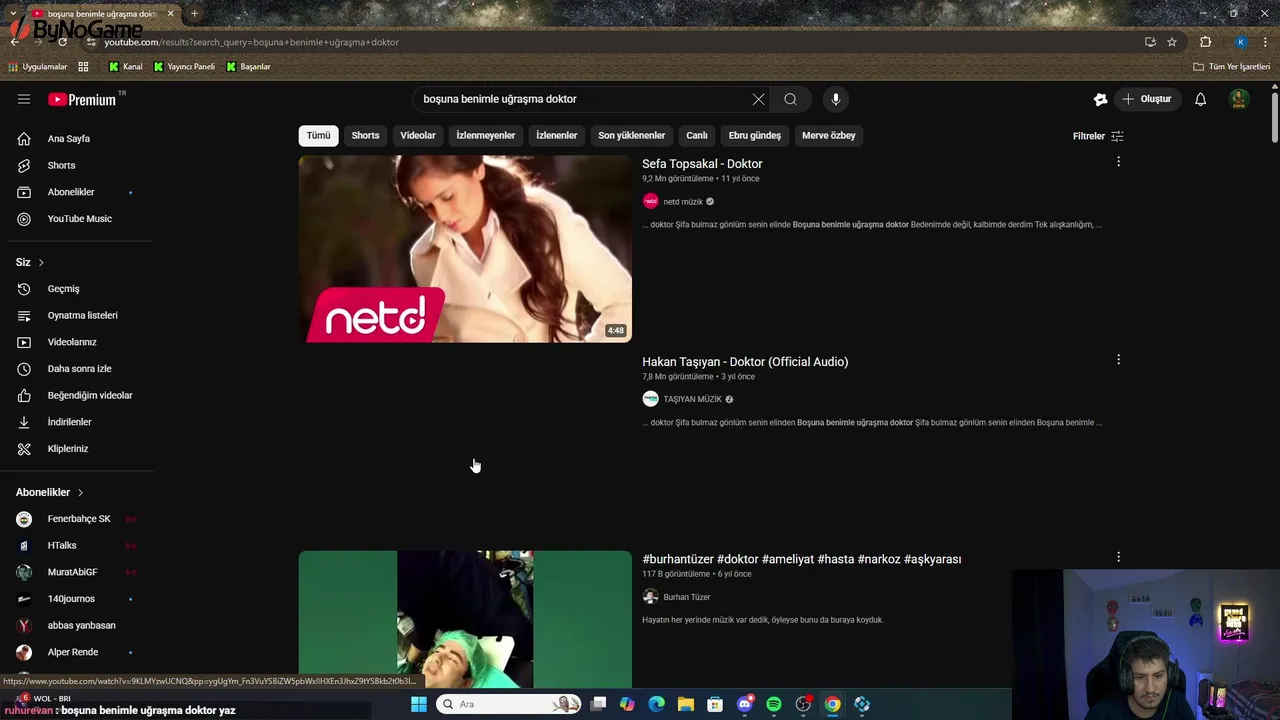Open Chrome profile K avatar

[x=1241, y=42]
